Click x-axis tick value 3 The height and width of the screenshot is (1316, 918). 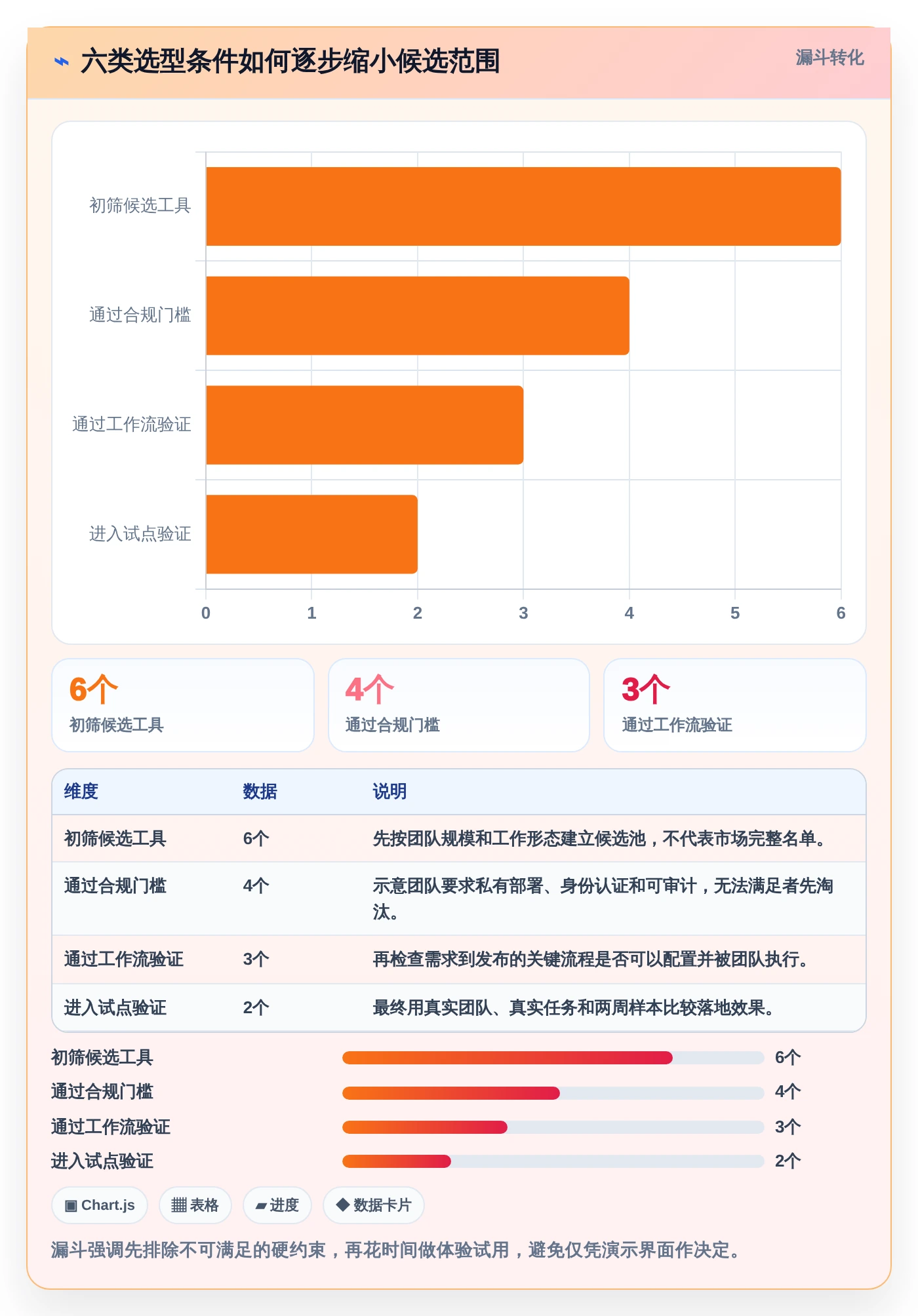click(523, 613)
